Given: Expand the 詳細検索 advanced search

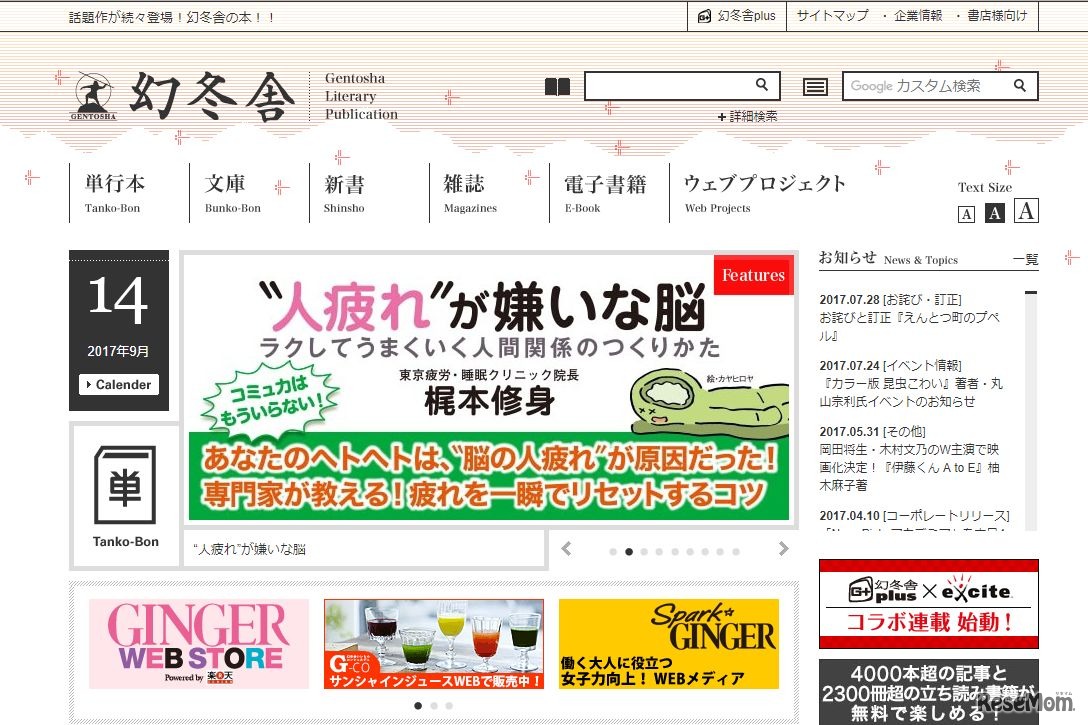Looking at the screenshot, I should (x=747, y=117).
